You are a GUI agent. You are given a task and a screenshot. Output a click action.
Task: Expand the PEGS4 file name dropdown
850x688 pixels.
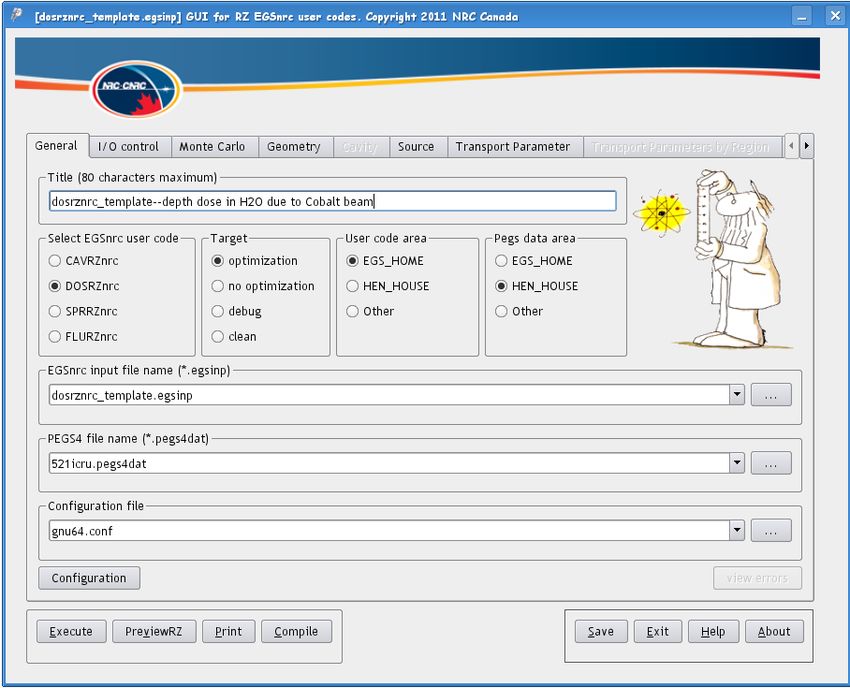coord(737,463)
